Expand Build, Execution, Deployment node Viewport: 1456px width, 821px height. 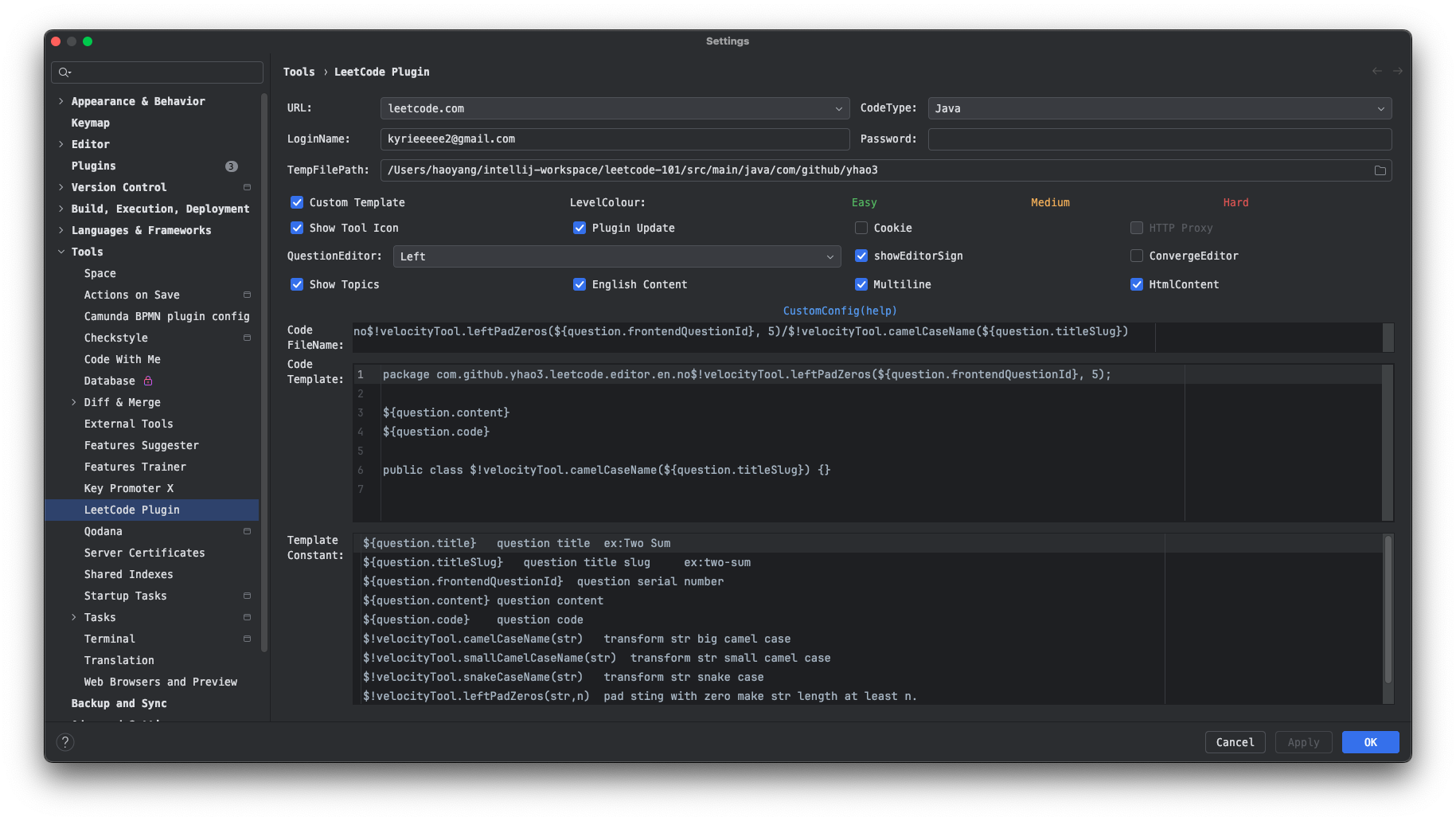point(61,209)
